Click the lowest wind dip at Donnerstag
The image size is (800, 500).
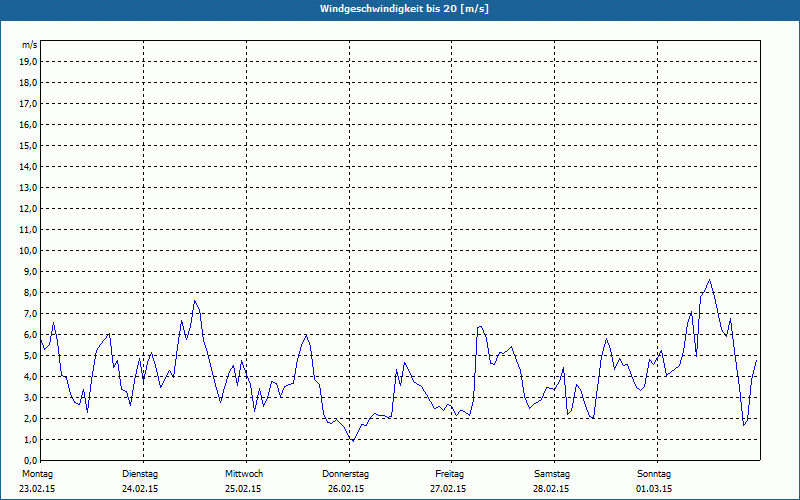(352, 441)
